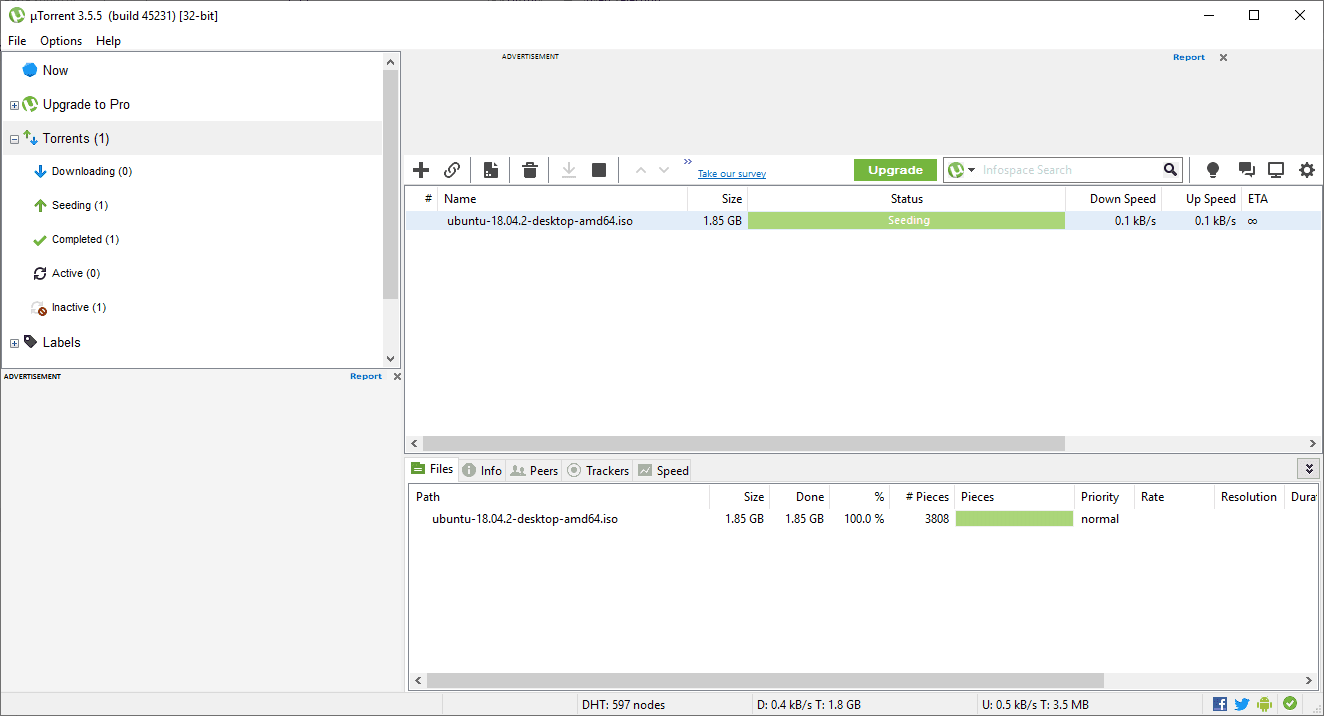The height and width of the screenshot is (716, 1324).
Task: Open settings with the gear icon
Action: pyautogui.click(x=1307, y=169)
